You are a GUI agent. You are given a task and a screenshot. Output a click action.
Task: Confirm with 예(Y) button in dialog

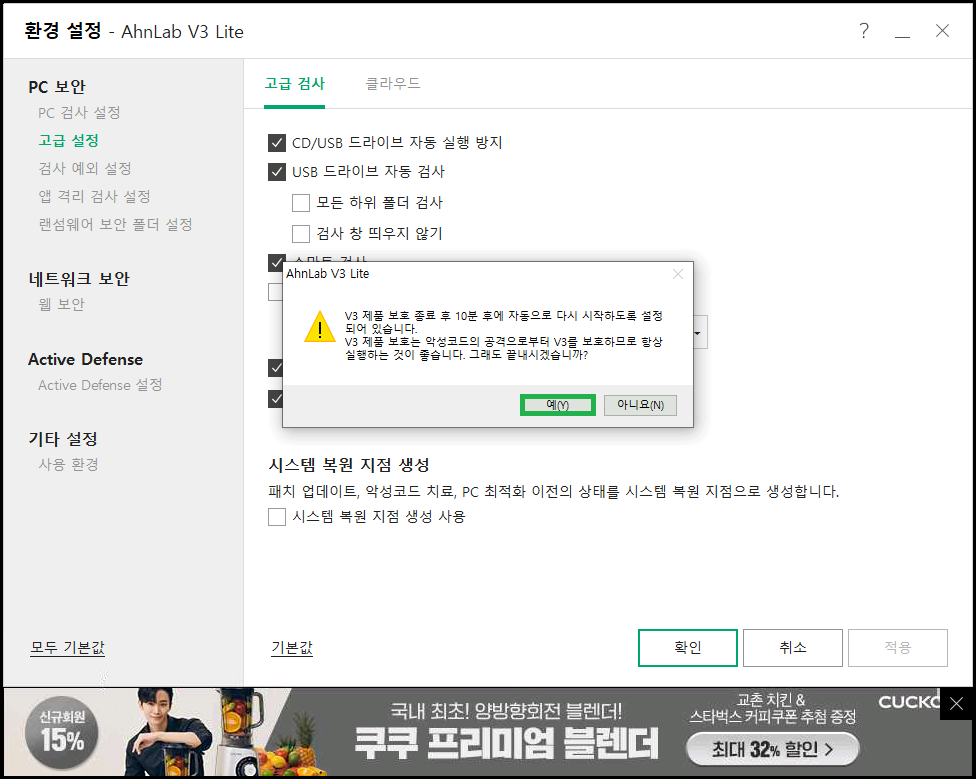point(558,405)
